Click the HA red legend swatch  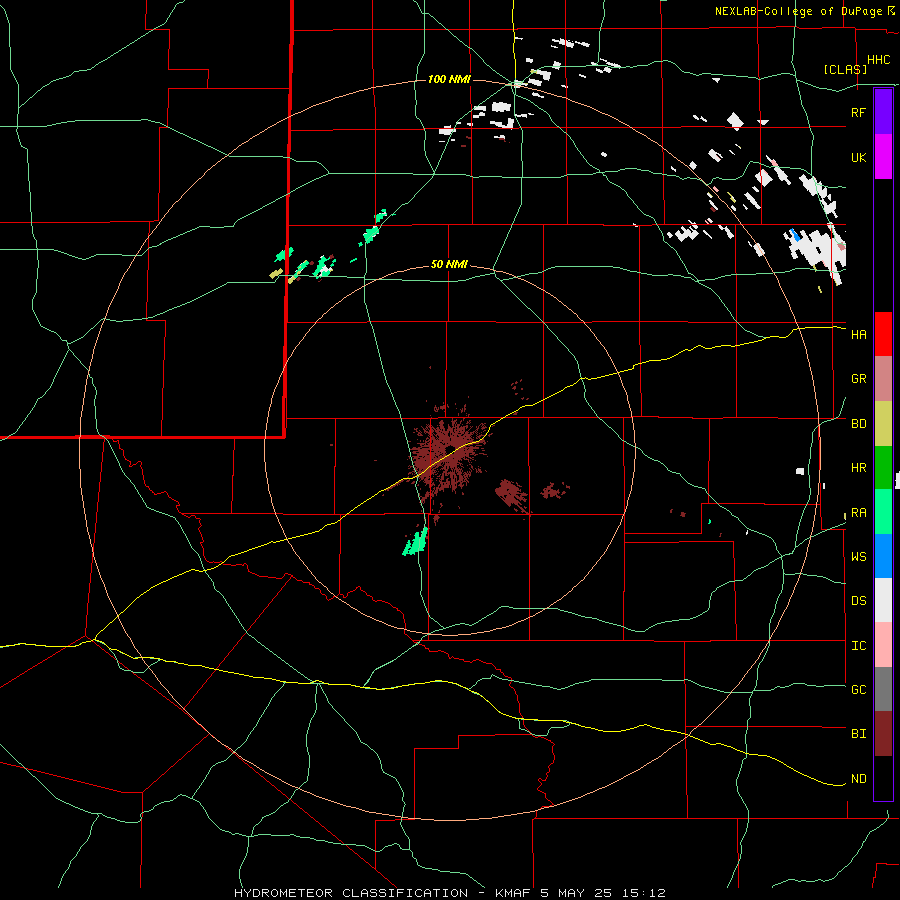tap(883, 334)
